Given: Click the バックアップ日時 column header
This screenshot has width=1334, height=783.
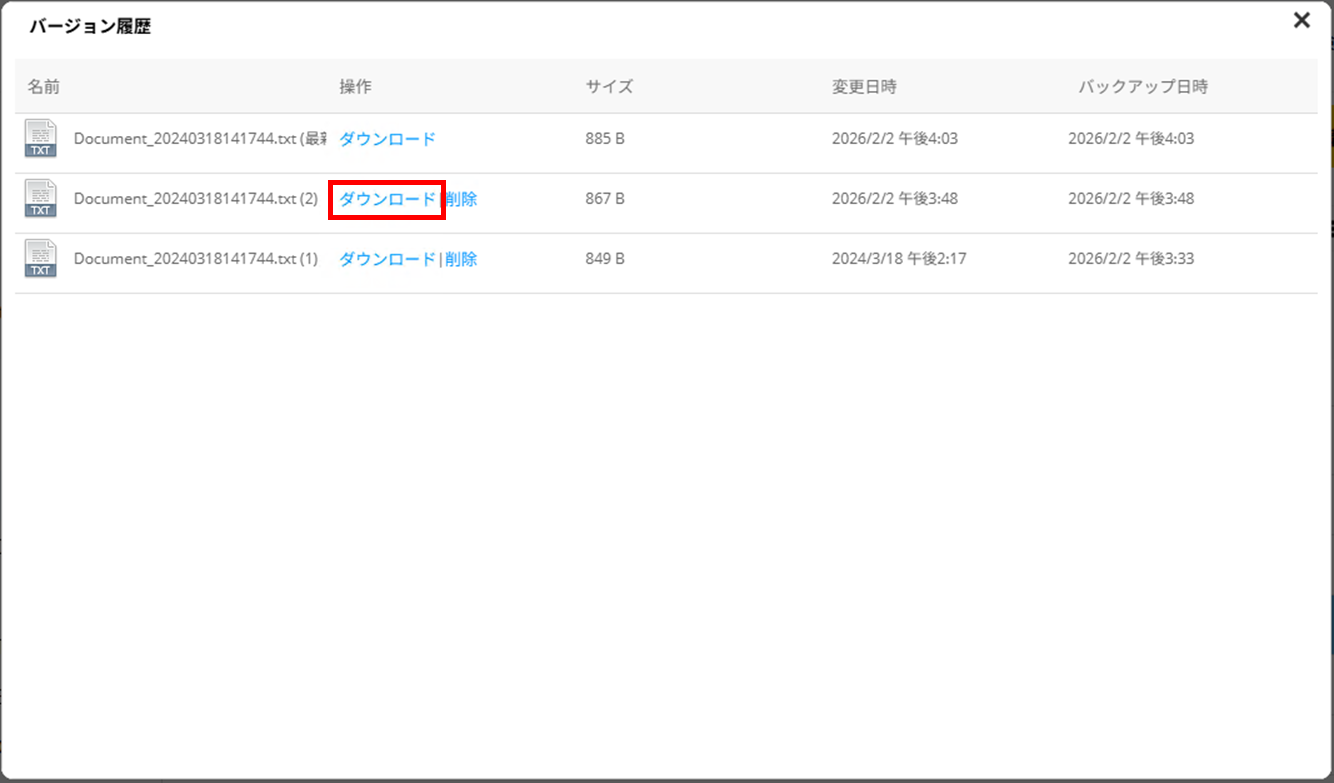Looking at the screenshot, I should point(1143,87).
